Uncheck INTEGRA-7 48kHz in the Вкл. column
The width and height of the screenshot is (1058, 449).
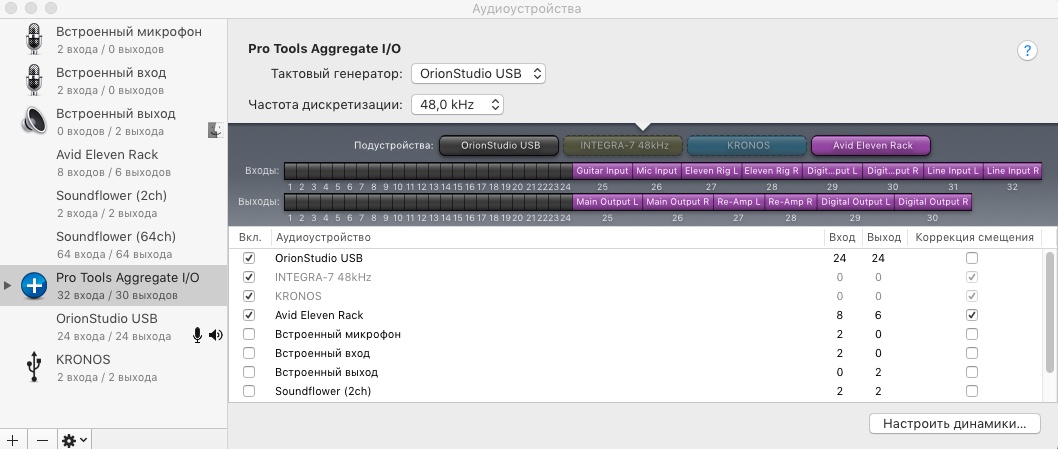tap(249, 277)
